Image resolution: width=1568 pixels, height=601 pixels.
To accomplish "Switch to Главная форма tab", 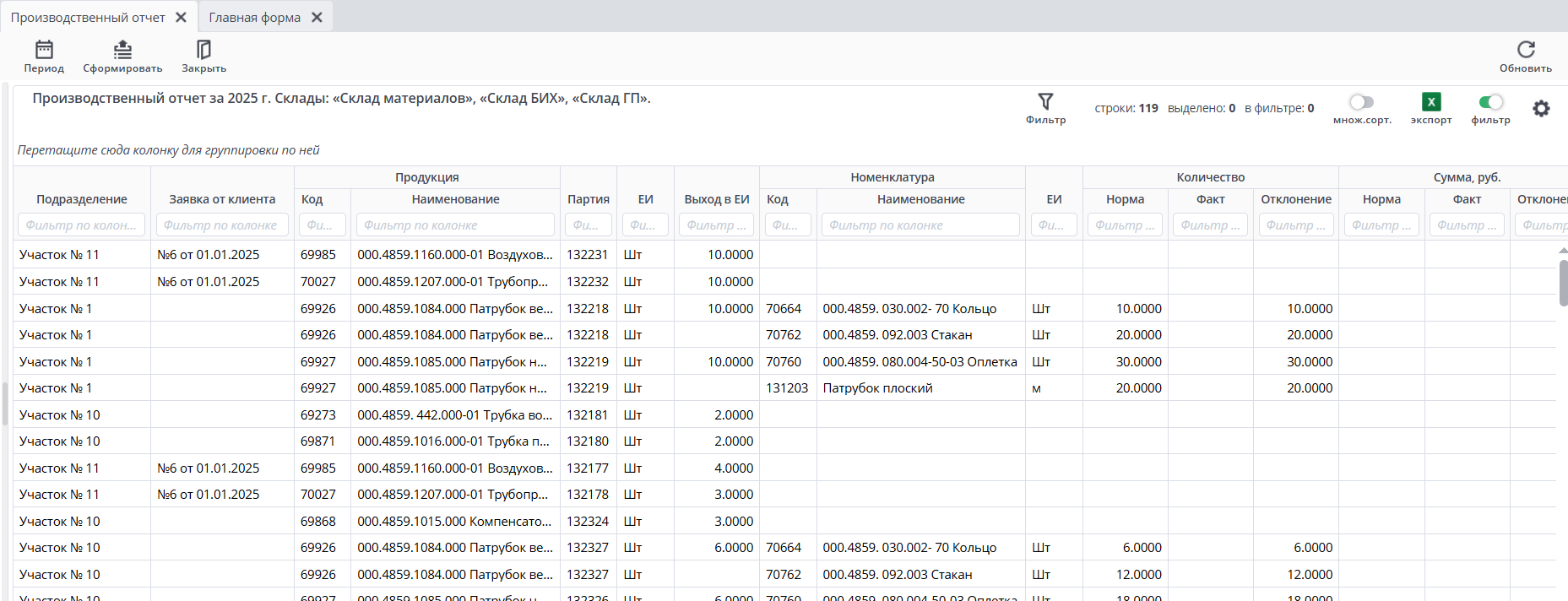I will pyautogui.click(x=254, y=18).
